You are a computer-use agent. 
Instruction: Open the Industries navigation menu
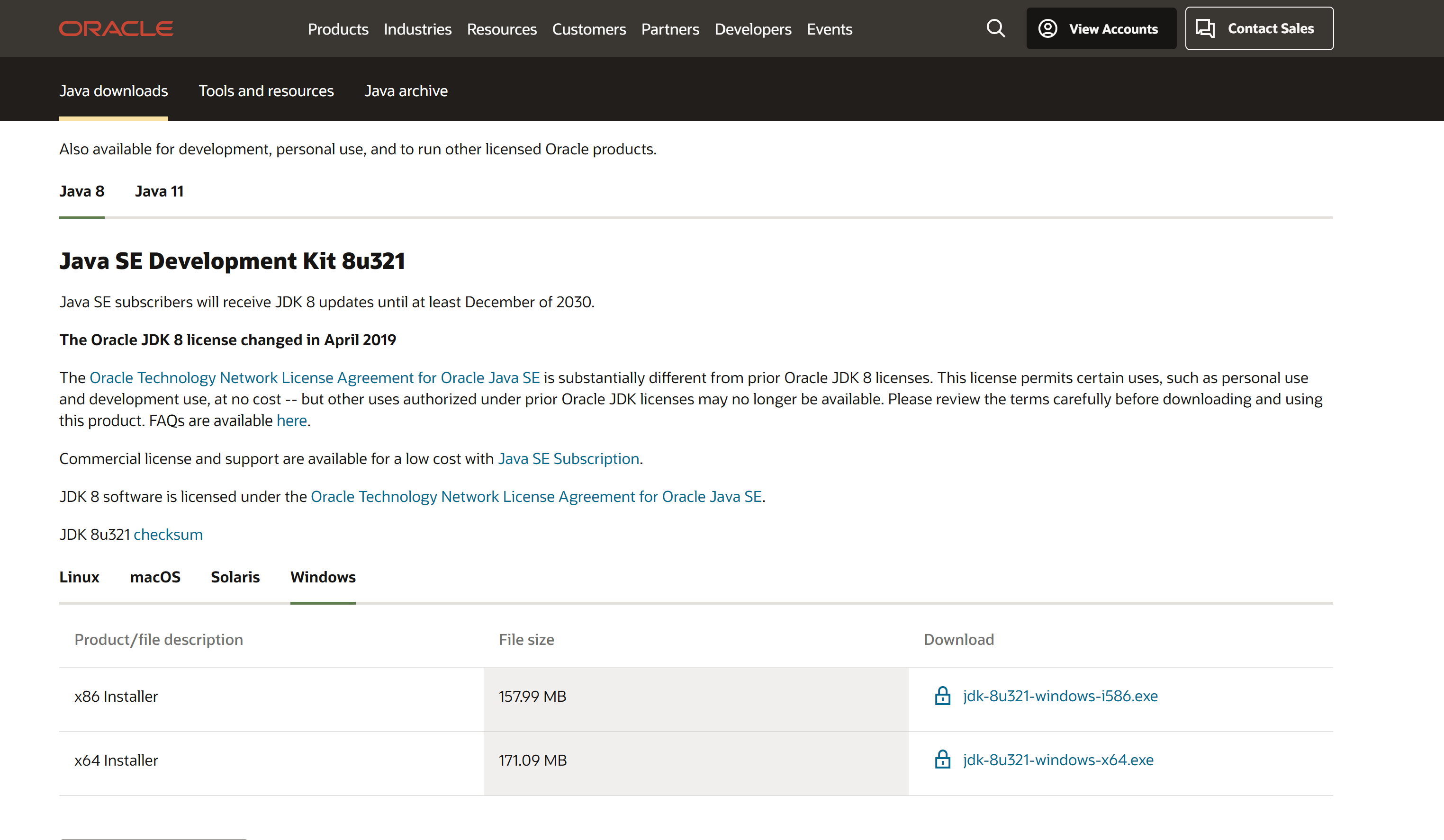point(417,29)
